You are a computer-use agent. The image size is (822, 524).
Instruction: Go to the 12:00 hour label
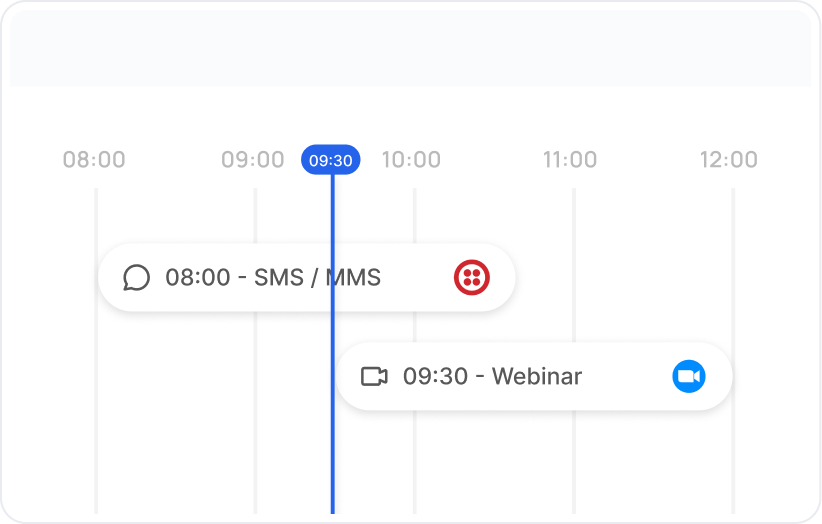[729, 160]
